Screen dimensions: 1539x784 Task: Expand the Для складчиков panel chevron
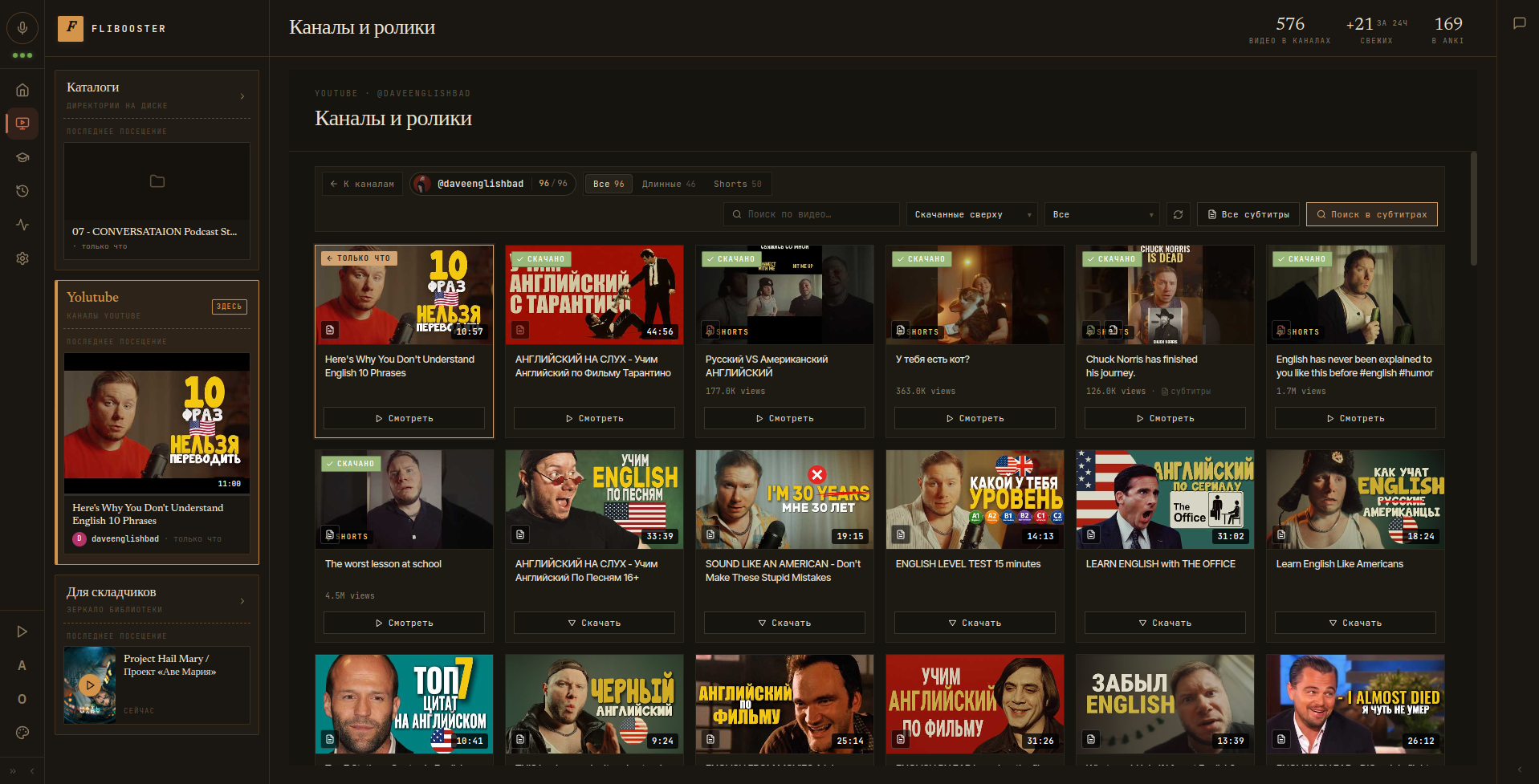click(242, 601)
